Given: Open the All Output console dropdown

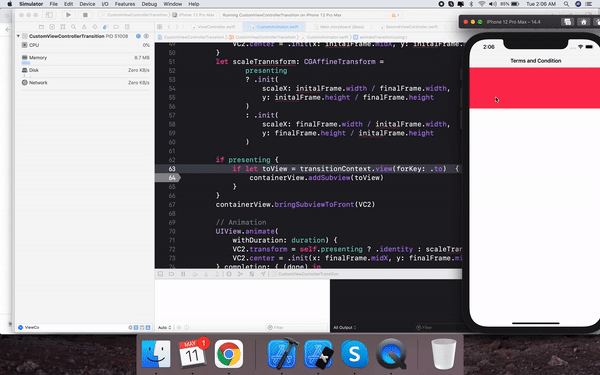Looking at the screenshot, I should (345, 328).
